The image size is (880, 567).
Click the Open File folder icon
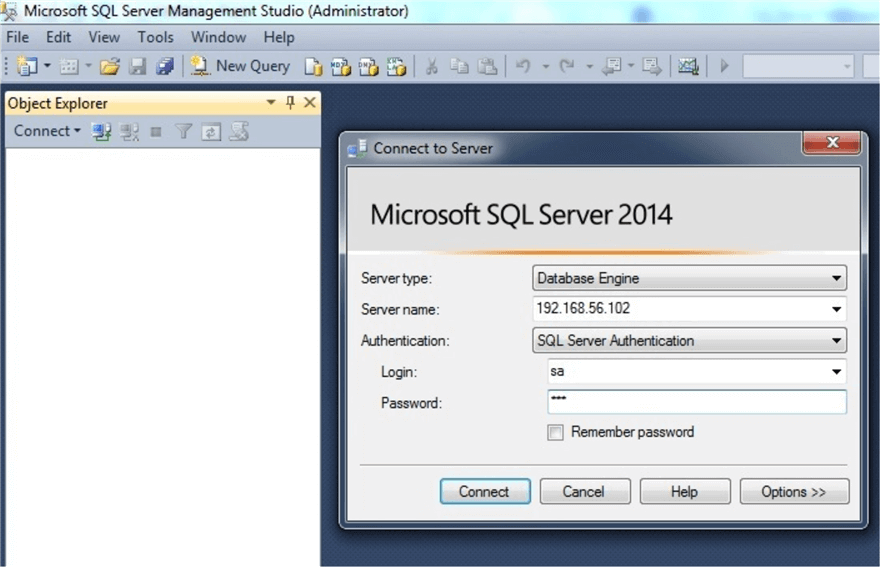click(x=110, y=67)
